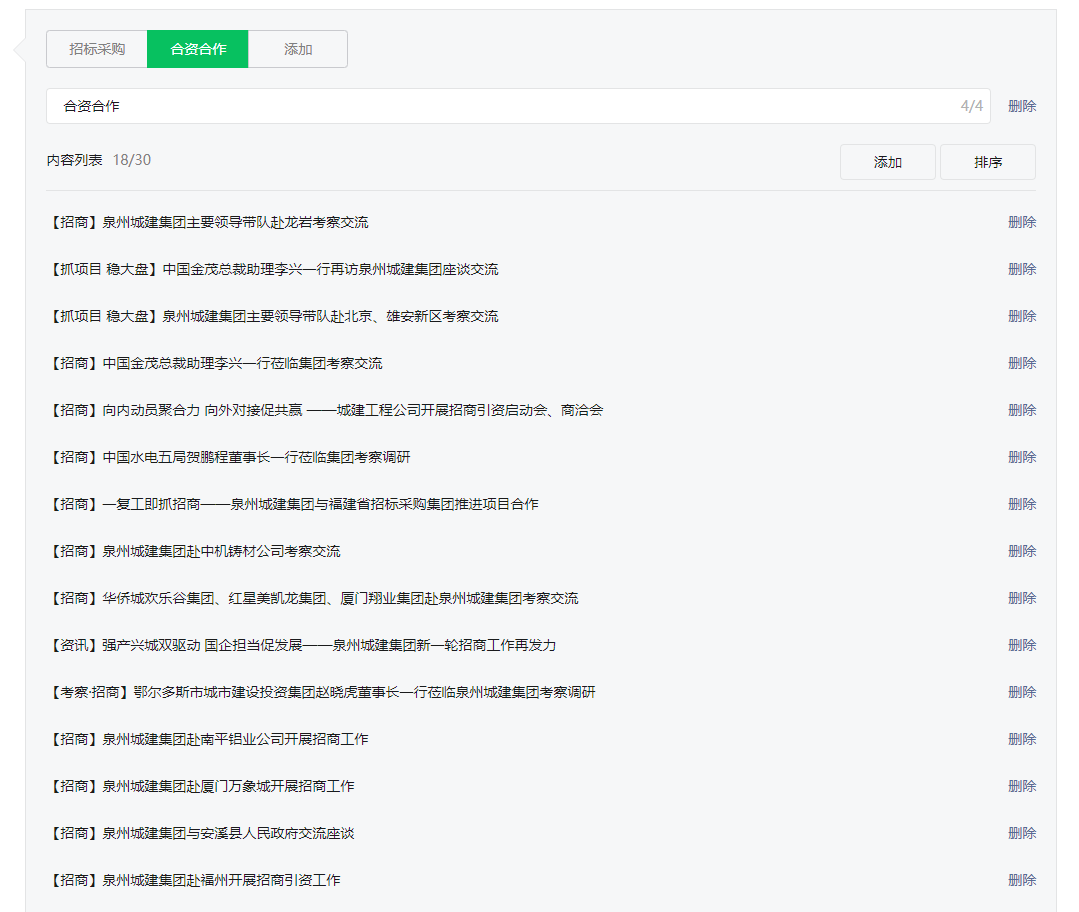Delete the 鄂尔多斯市城市建设投资集团 entry
The image size is (1079, 912).
point(1021,692)
